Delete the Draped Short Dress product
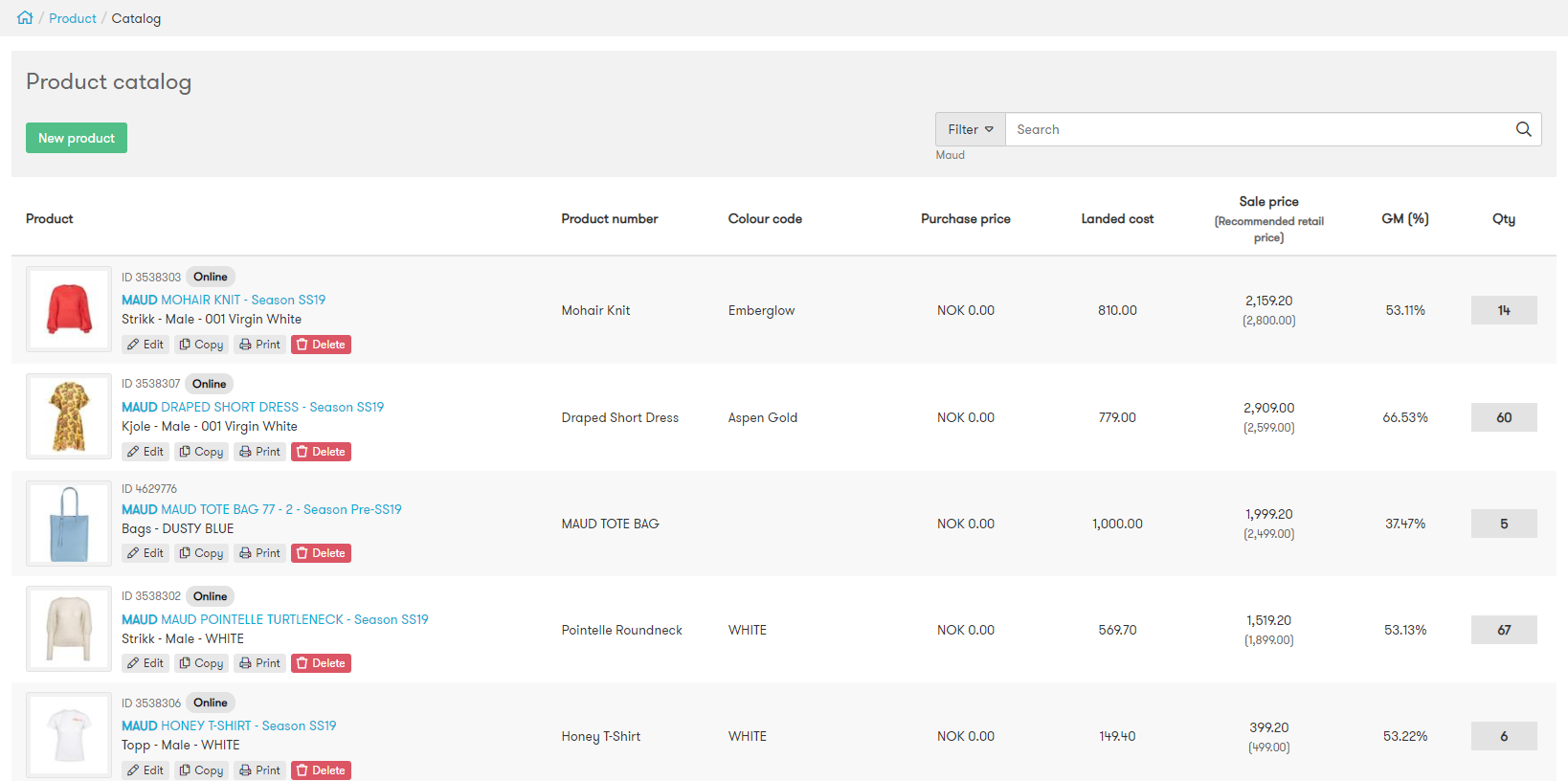 tap(321, 452)
